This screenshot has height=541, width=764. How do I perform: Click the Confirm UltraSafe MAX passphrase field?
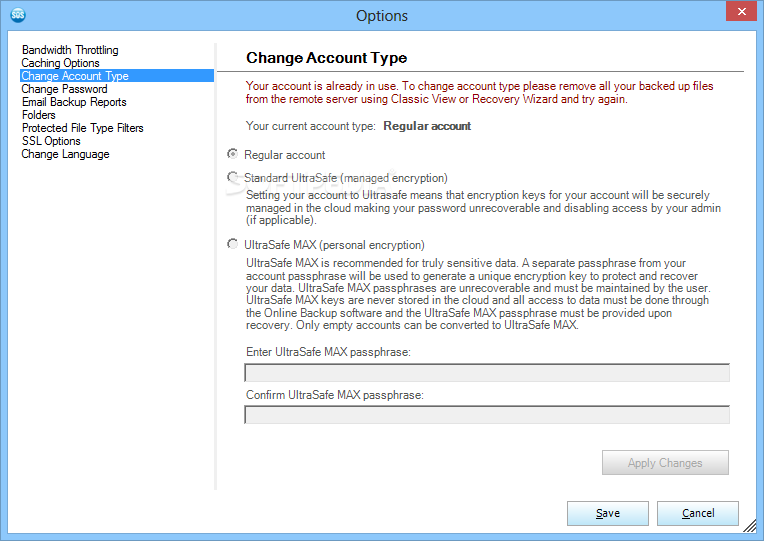click(x=487, y=415)
